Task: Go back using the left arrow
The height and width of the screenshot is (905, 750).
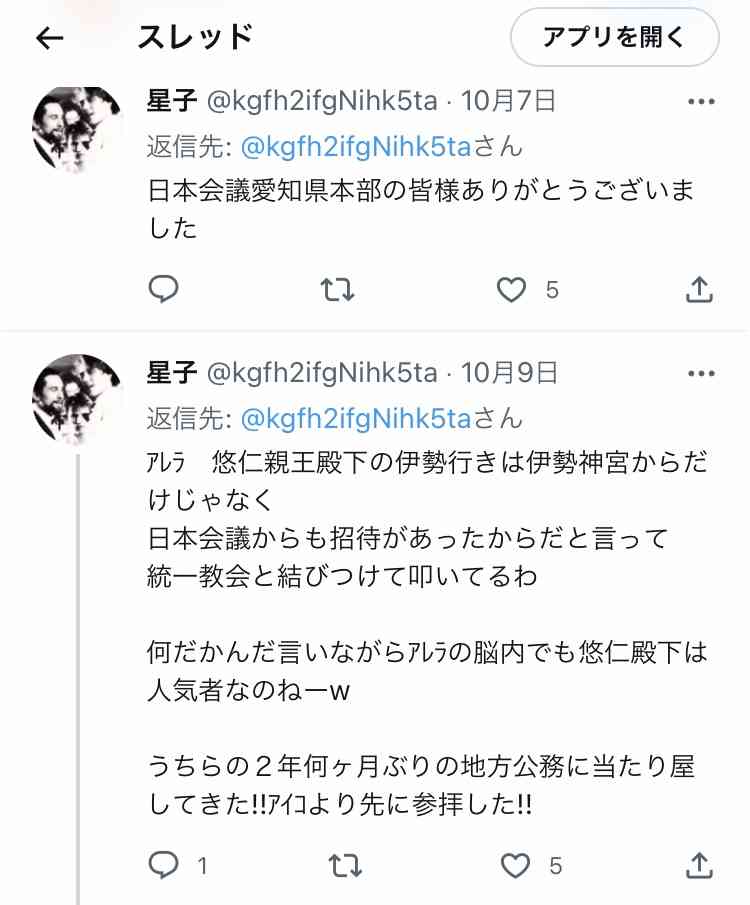Action: tap(50, 38)
